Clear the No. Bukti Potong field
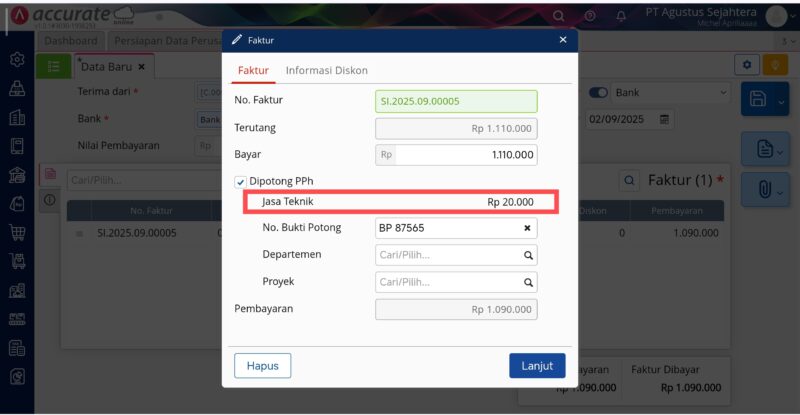This screenshot has width=800, height=415. (527, 228)
